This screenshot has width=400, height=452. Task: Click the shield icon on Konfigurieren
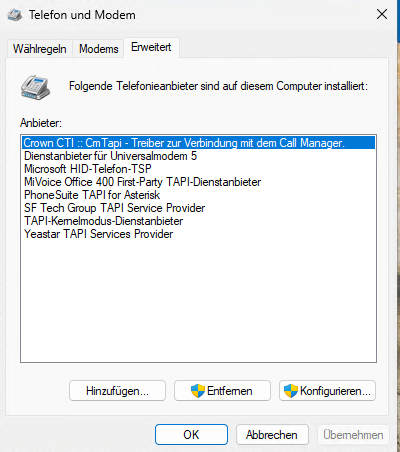pos(291,391)
